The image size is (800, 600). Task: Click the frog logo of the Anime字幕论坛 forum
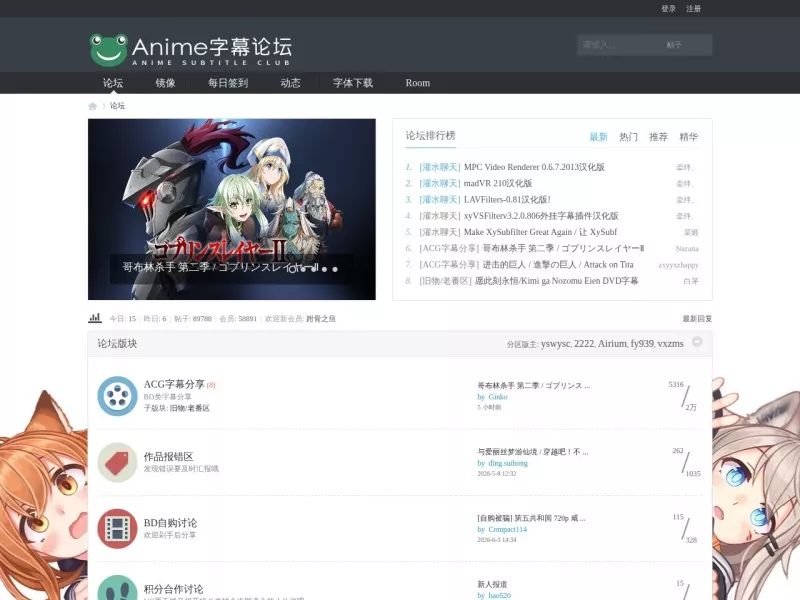click(109, 50)
